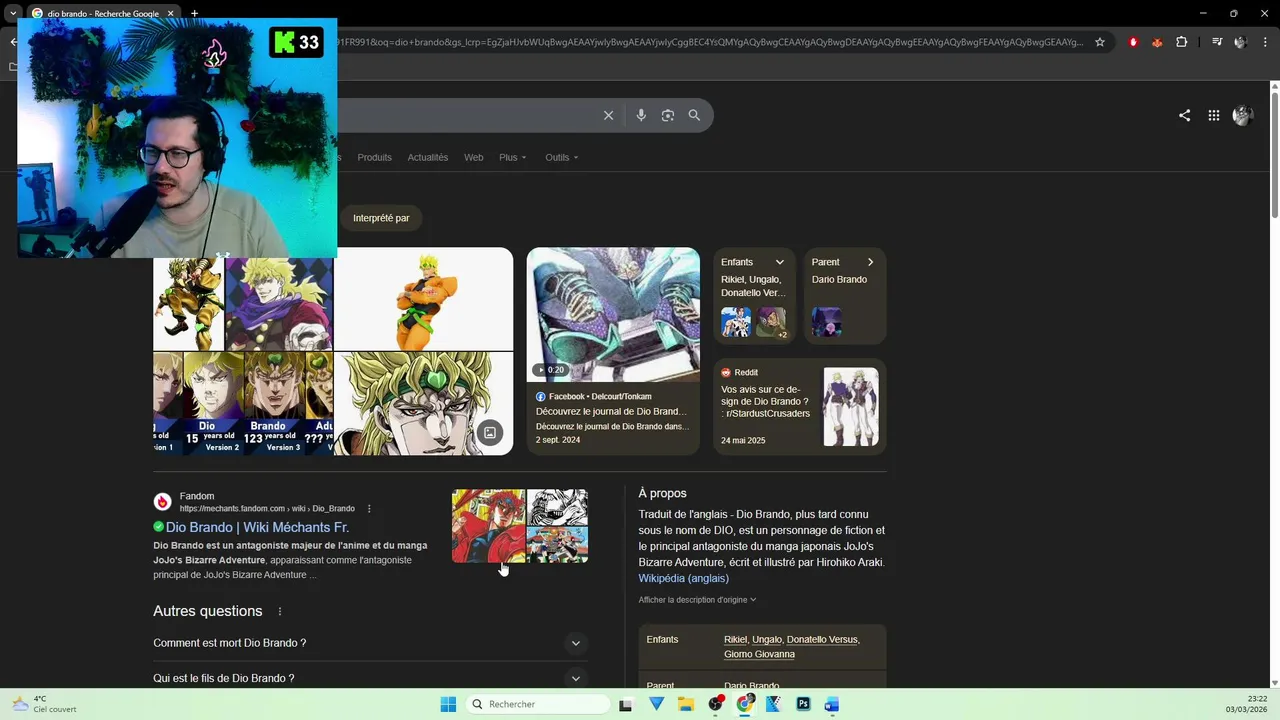Bookmark this page with the star icon
Screen dimensions: 1280x720
(1100, 42)
